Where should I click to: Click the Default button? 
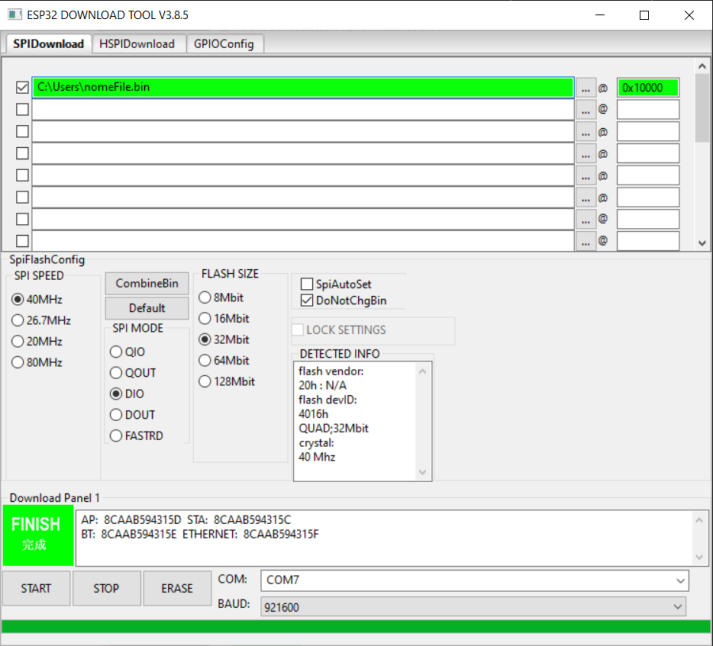pos(147,308)
